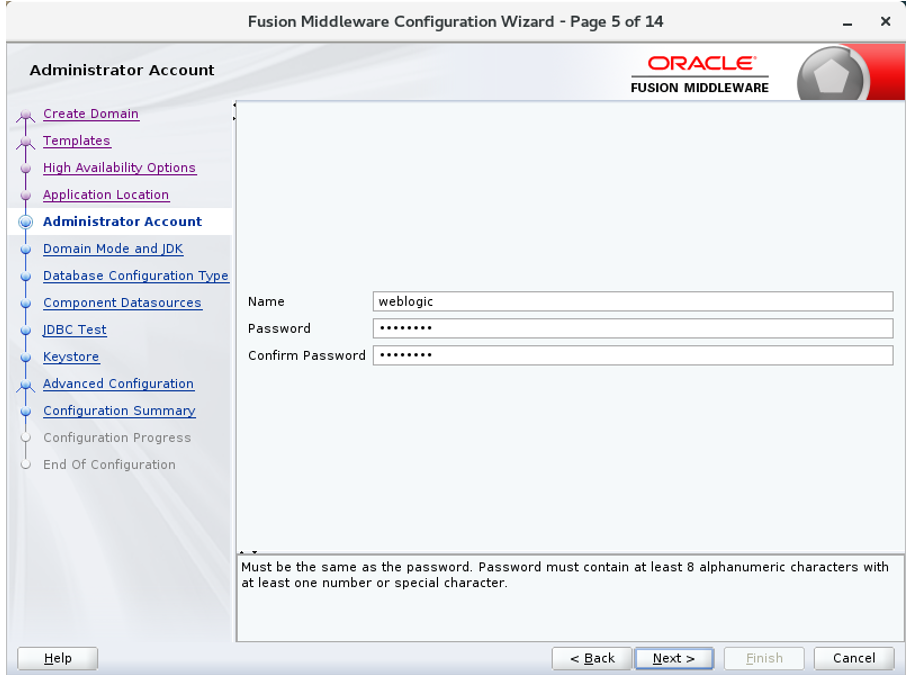Click the Advanced Configuration step marker
This screenshot has height=675, width=910.
pos(26,385)
